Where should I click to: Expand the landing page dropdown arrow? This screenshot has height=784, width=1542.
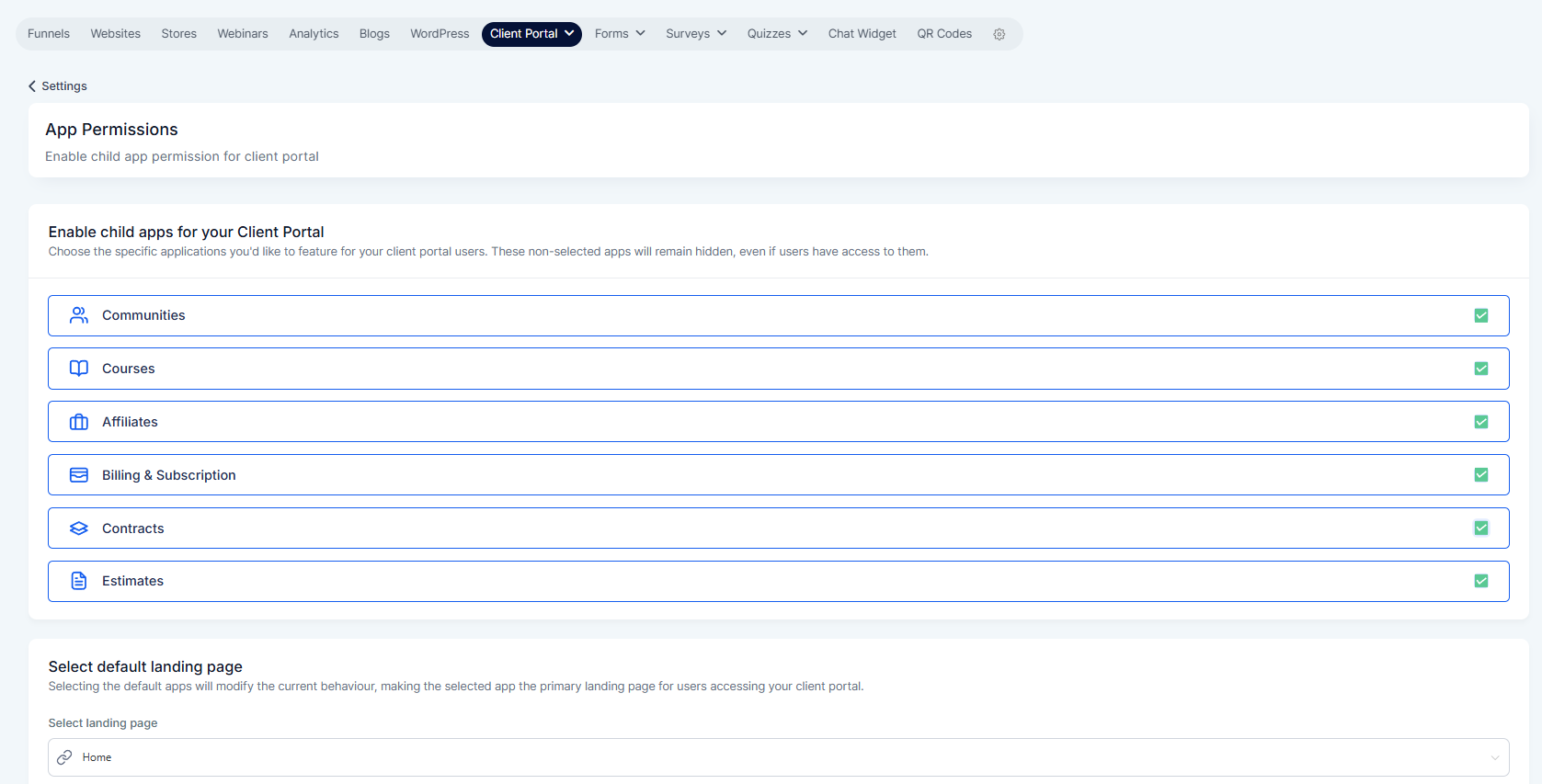[1495, 757]
